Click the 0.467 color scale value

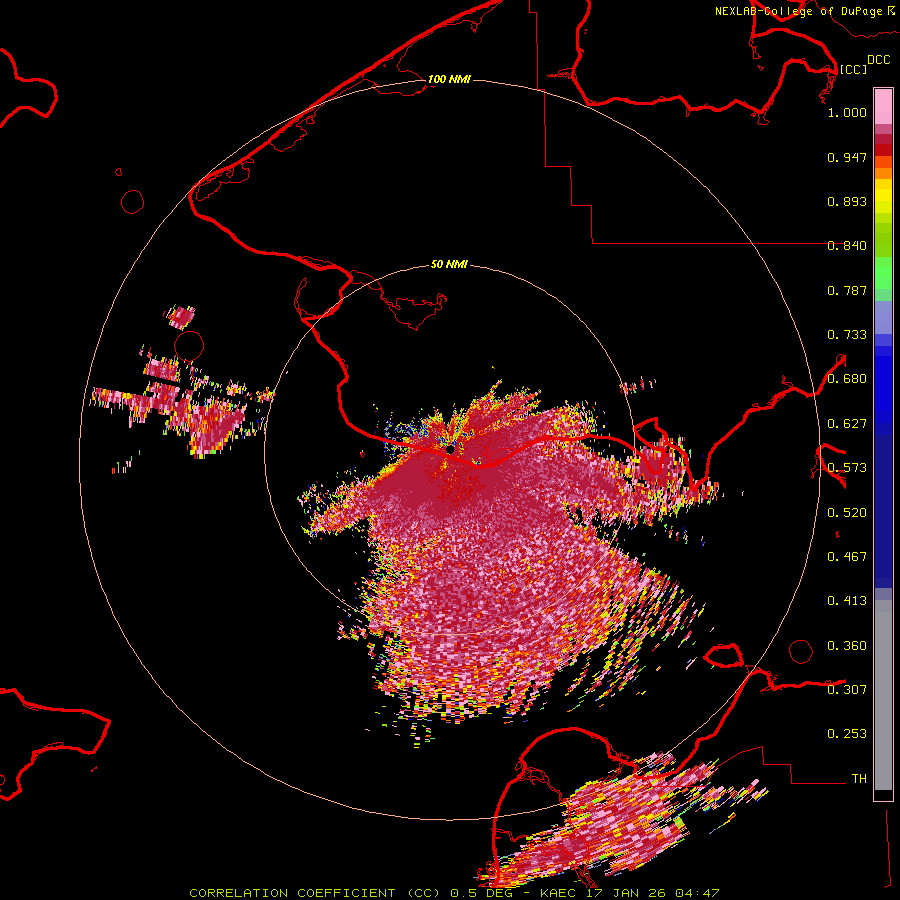pyautogui.click(x=847, y=557)
